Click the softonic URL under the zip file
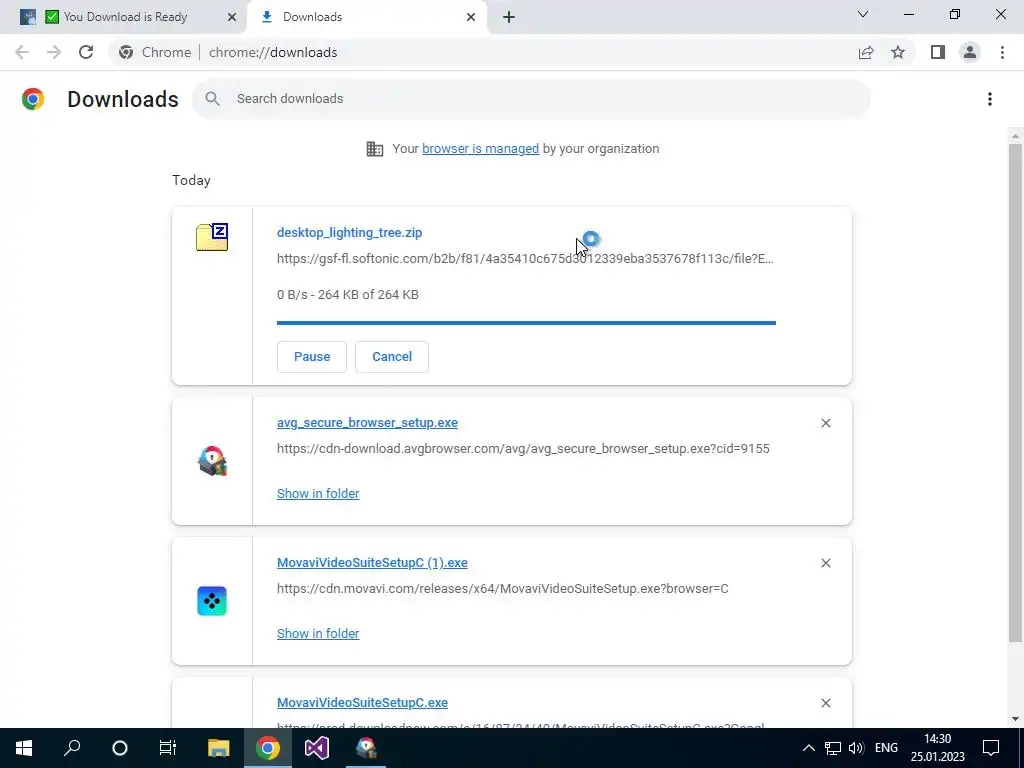This screenshot has width=1024, height=768. [x=525, y=259]
